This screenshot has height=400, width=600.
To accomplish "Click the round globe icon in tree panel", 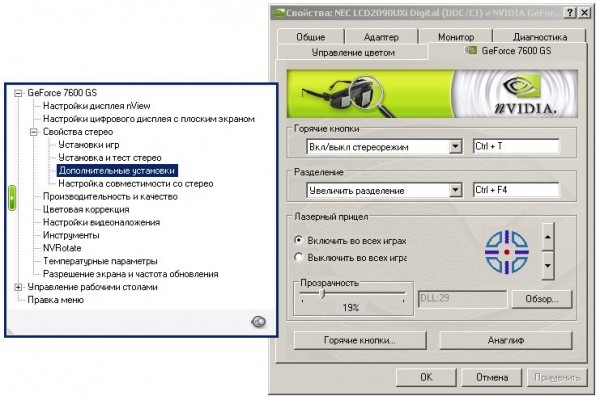I will (259, 322).
